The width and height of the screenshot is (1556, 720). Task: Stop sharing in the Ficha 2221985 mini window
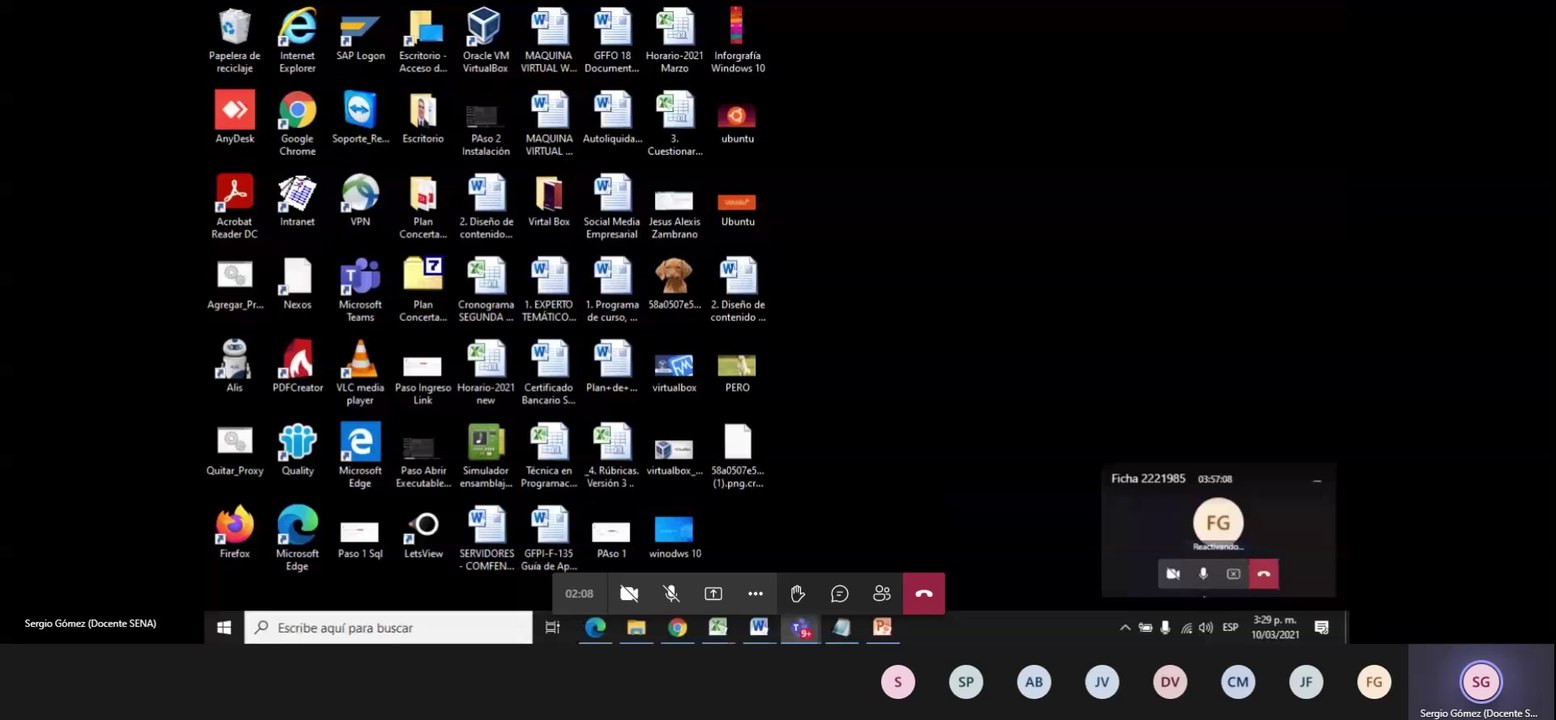tap(1233, 574)
